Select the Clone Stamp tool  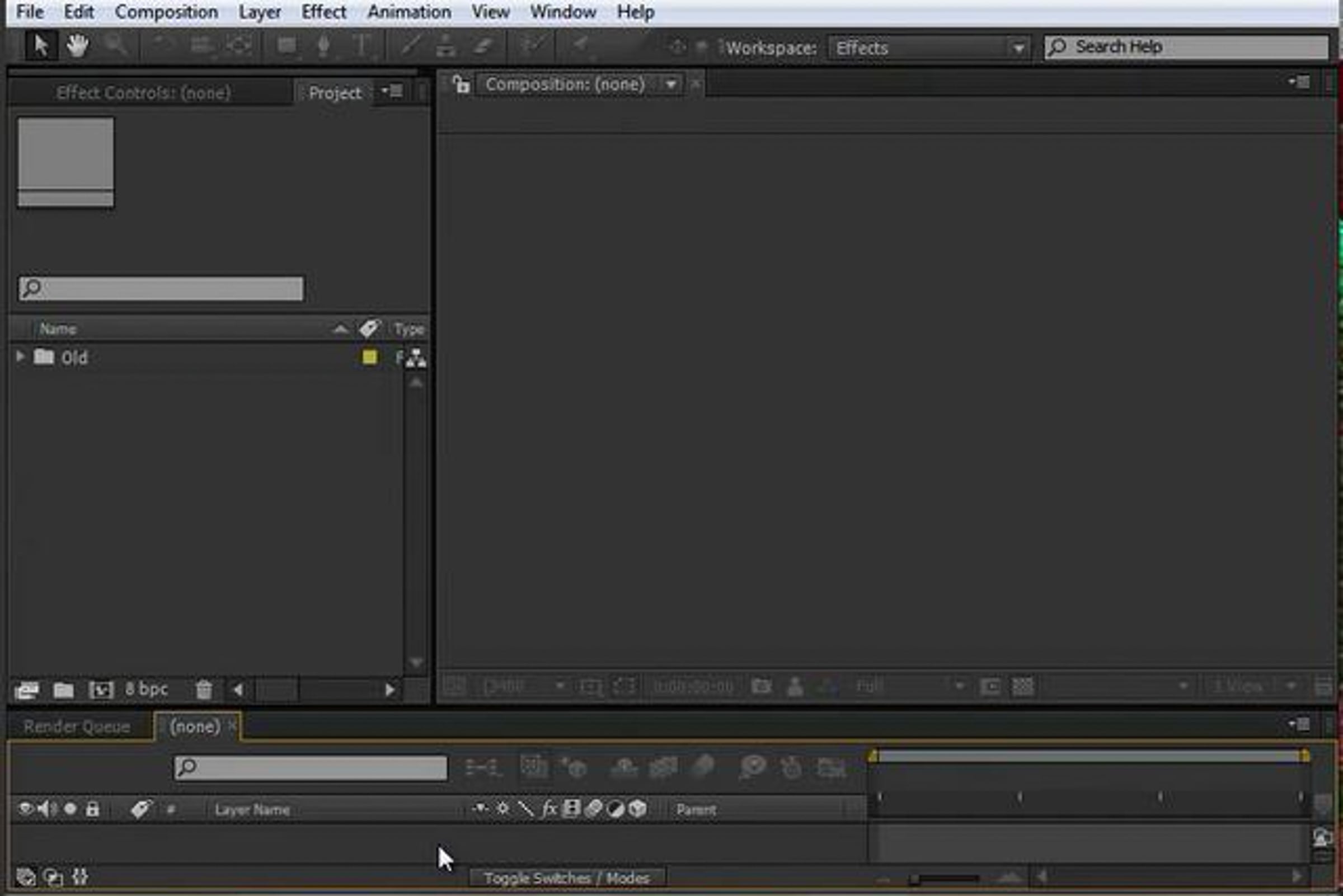coord(445,46)
